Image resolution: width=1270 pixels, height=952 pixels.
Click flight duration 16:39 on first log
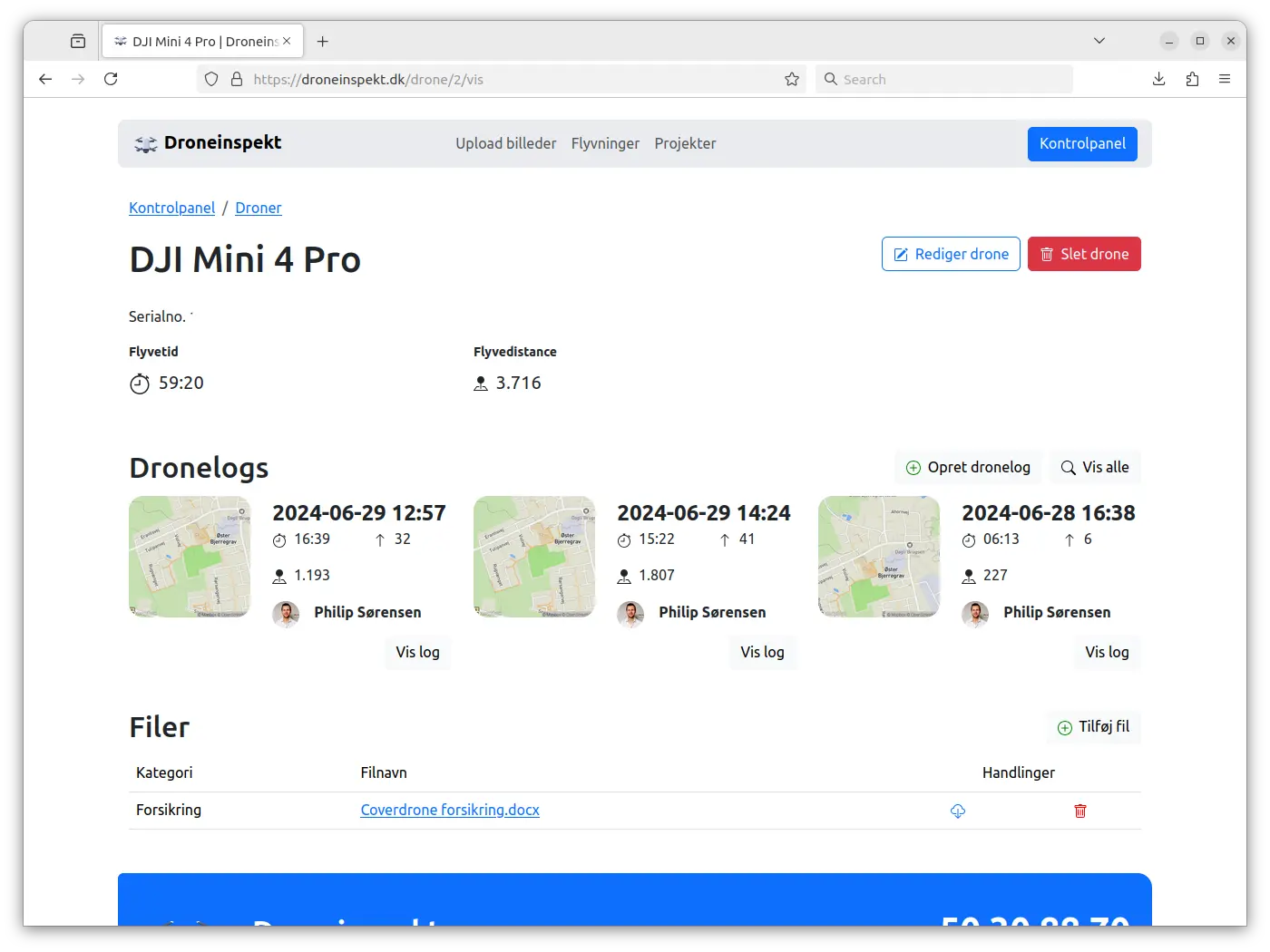pos(312,539)
